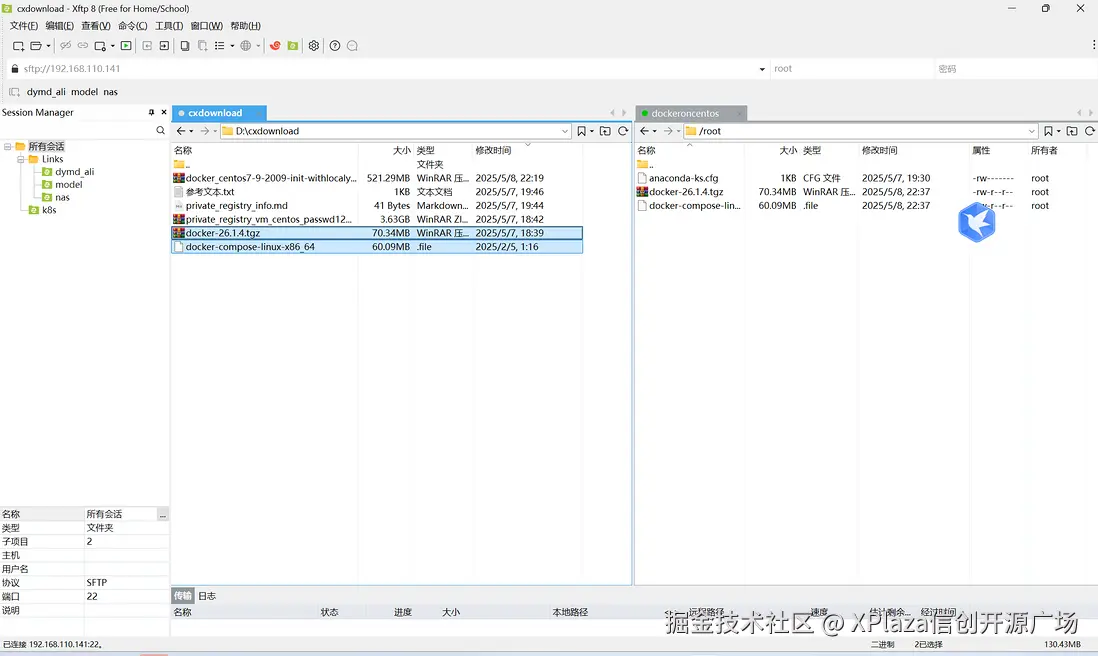This screenshot has width=1098, height=656.
Task: Click the 密码 password field
Action: pyautogui.click(x=1015, y=69)
